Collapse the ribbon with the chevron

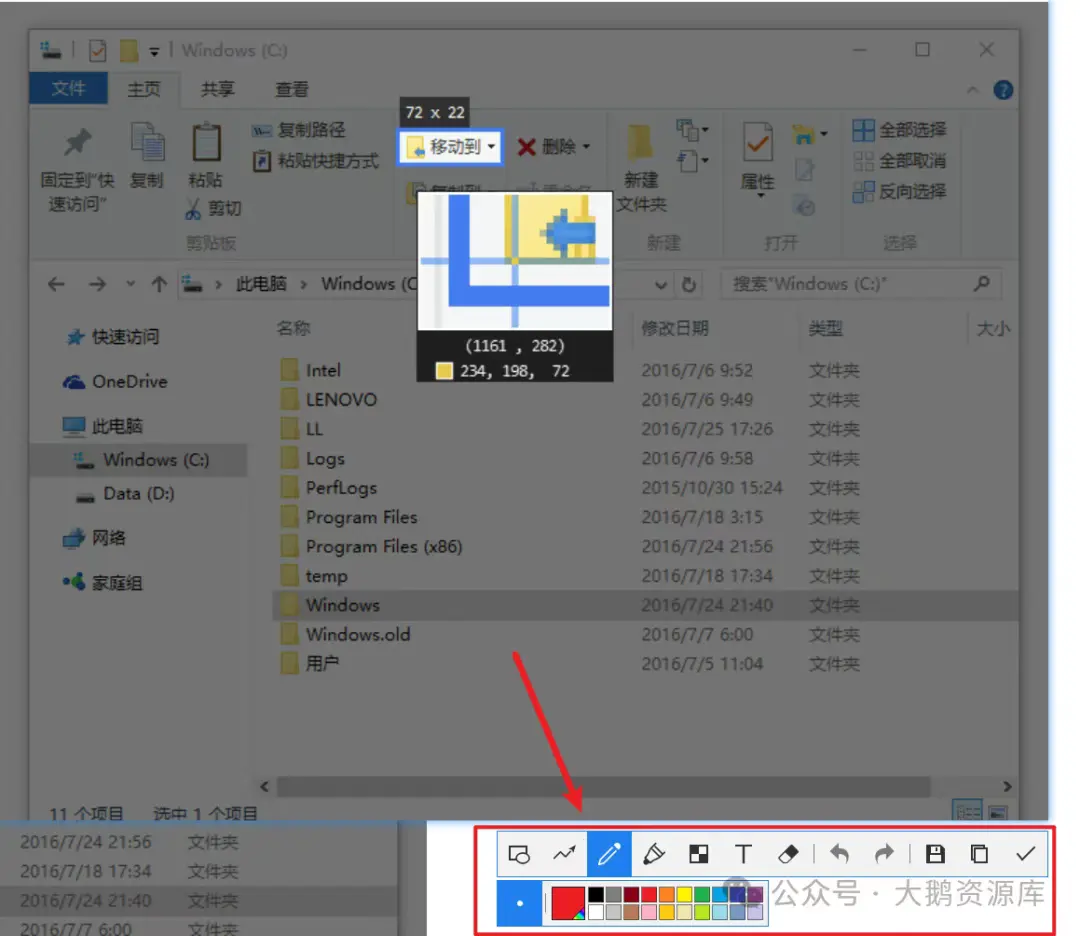[x=973, y=90]
